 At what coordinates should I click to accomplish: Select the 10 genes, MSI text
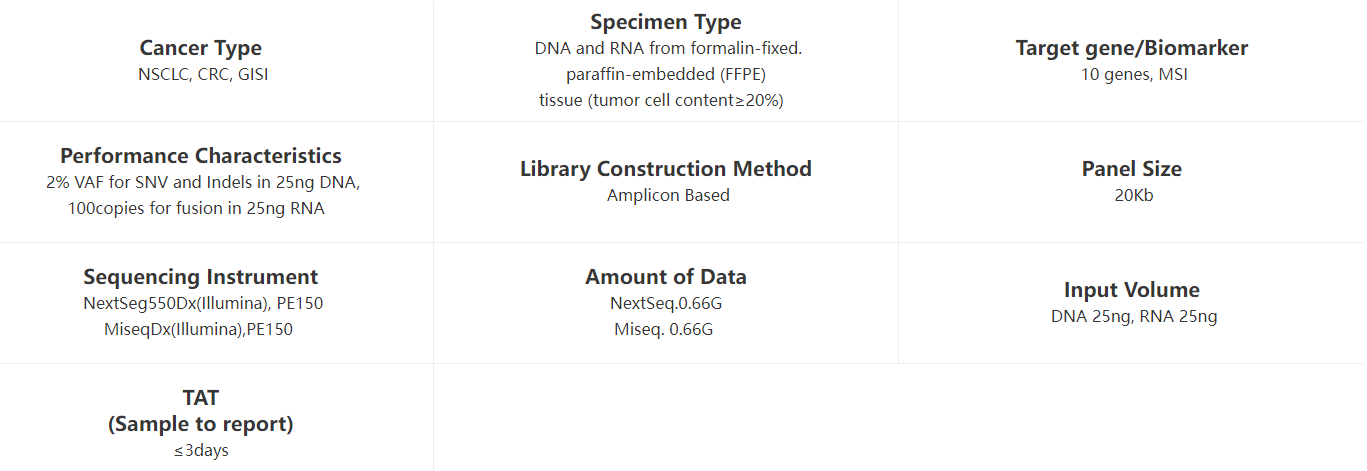pos(1134,74)
